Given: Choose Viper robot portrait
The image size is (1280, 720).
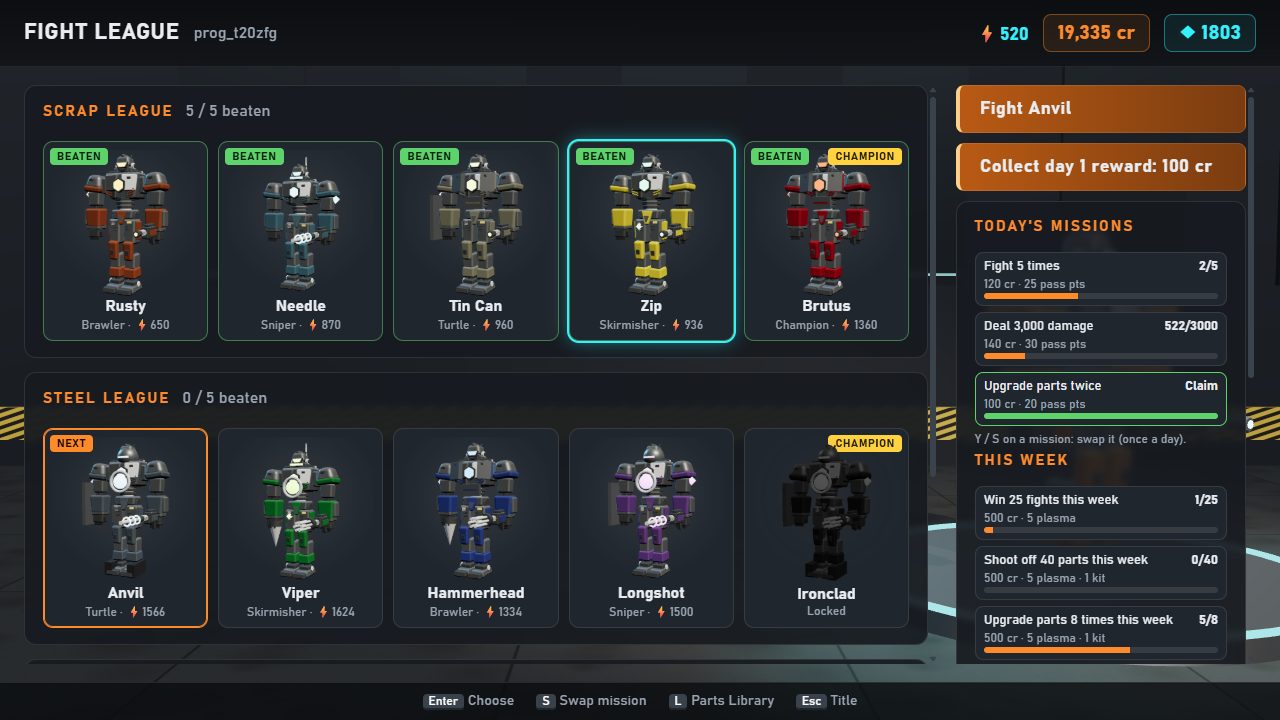Looking at the screenshot, I should click(300, 510).
